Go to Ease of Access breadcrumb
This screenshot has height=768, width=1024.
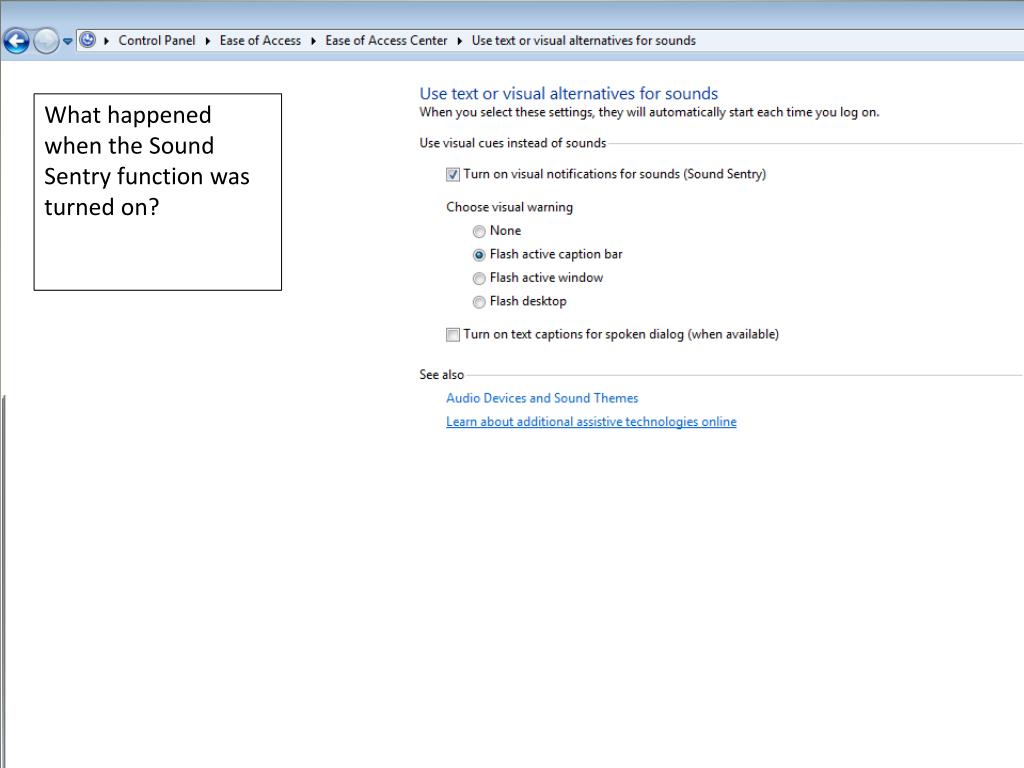coord(260,40)
